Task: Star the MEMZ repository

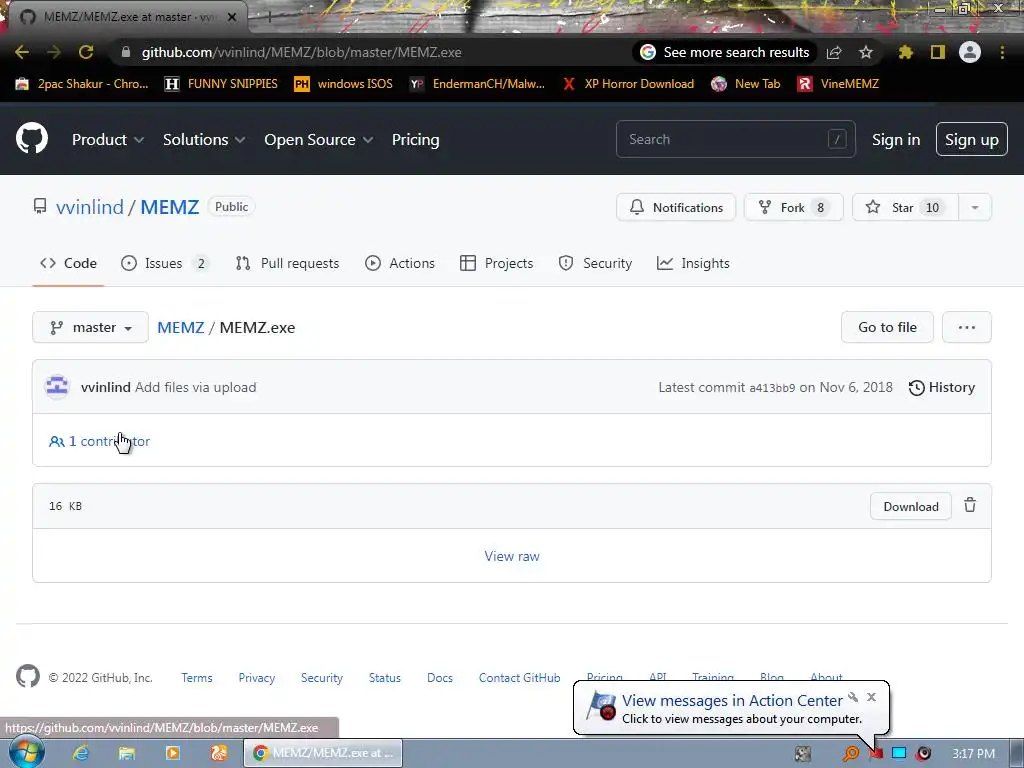Action: tap(905, 208)
